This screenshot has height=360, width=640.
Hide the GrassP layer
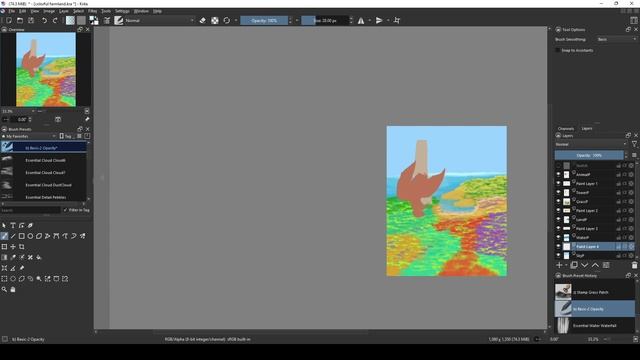click(558, 201)
